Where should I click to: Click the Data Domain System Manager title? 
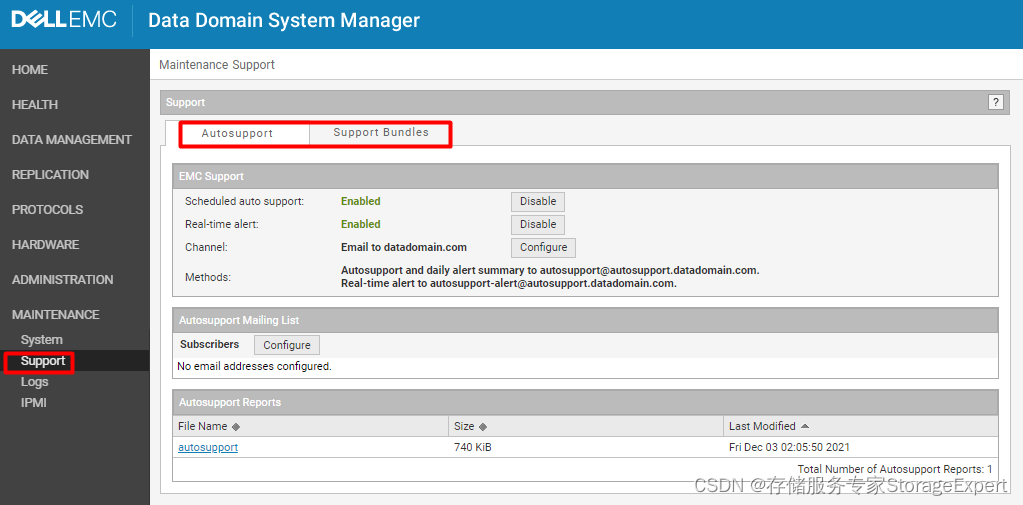pos(284,20)
